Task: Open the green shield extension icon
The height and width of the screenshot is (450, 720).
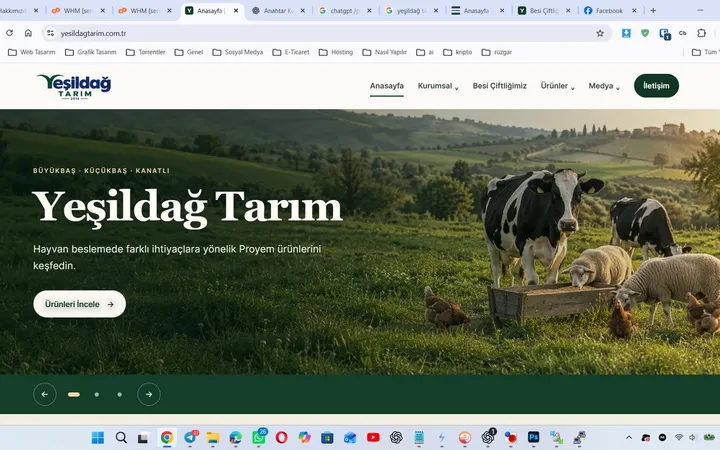Action: tap(645, 33)
